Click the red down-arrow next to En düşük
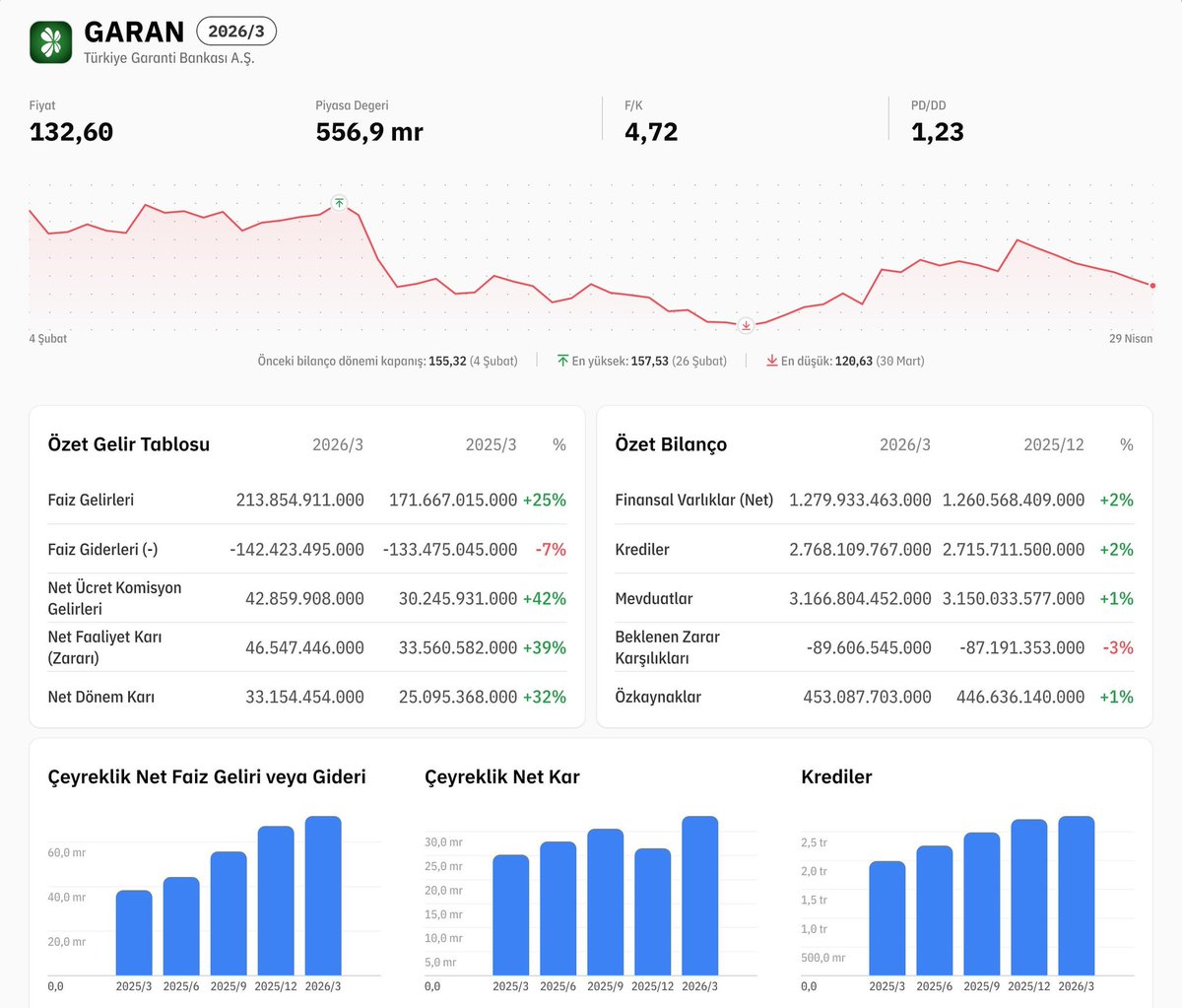This screenshot has width=1182, height=1008. (772, 361)
